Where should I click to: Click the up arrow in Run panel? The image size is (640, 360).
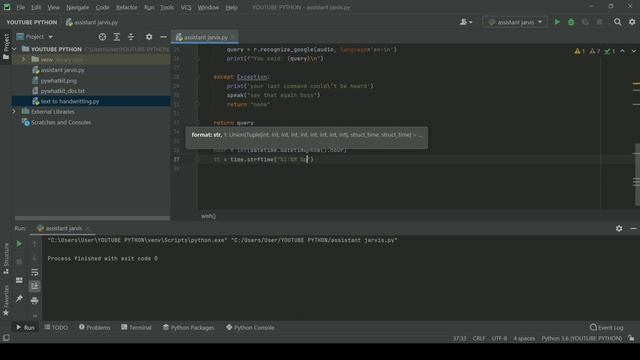point(35,244)
